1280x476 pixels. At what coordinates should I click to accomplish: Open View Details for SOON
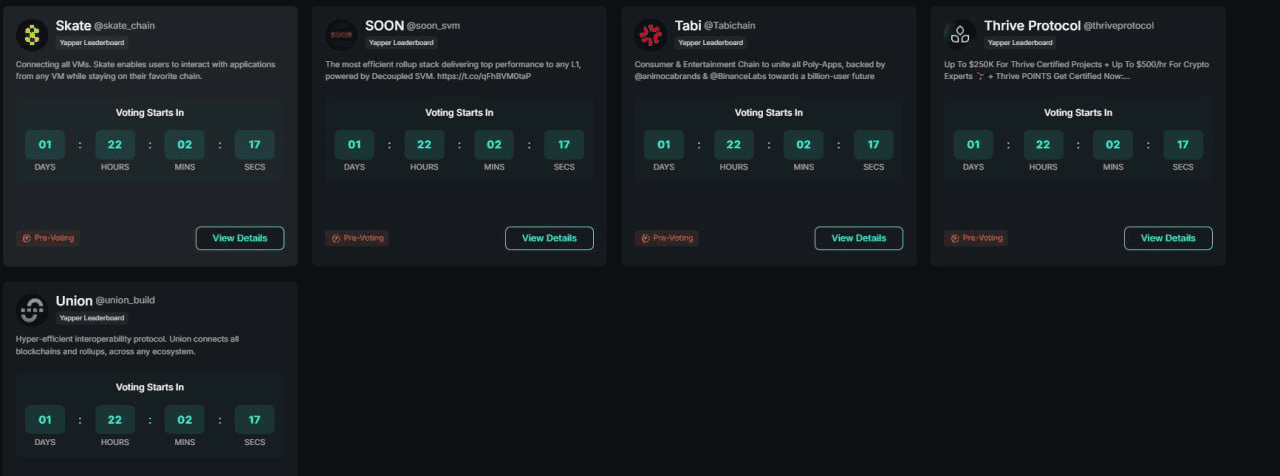[x=549, y=238]
